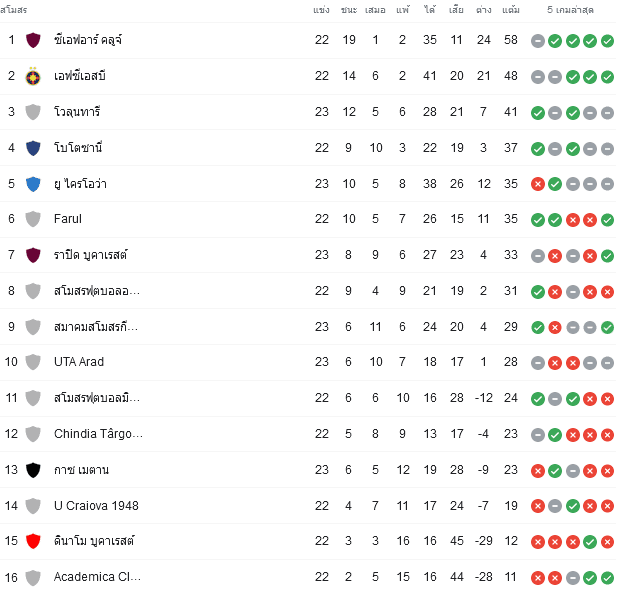Sort by the points column header (แต้ม)
620x590 pixels.
pyautogui.click(x=511, y=10)
